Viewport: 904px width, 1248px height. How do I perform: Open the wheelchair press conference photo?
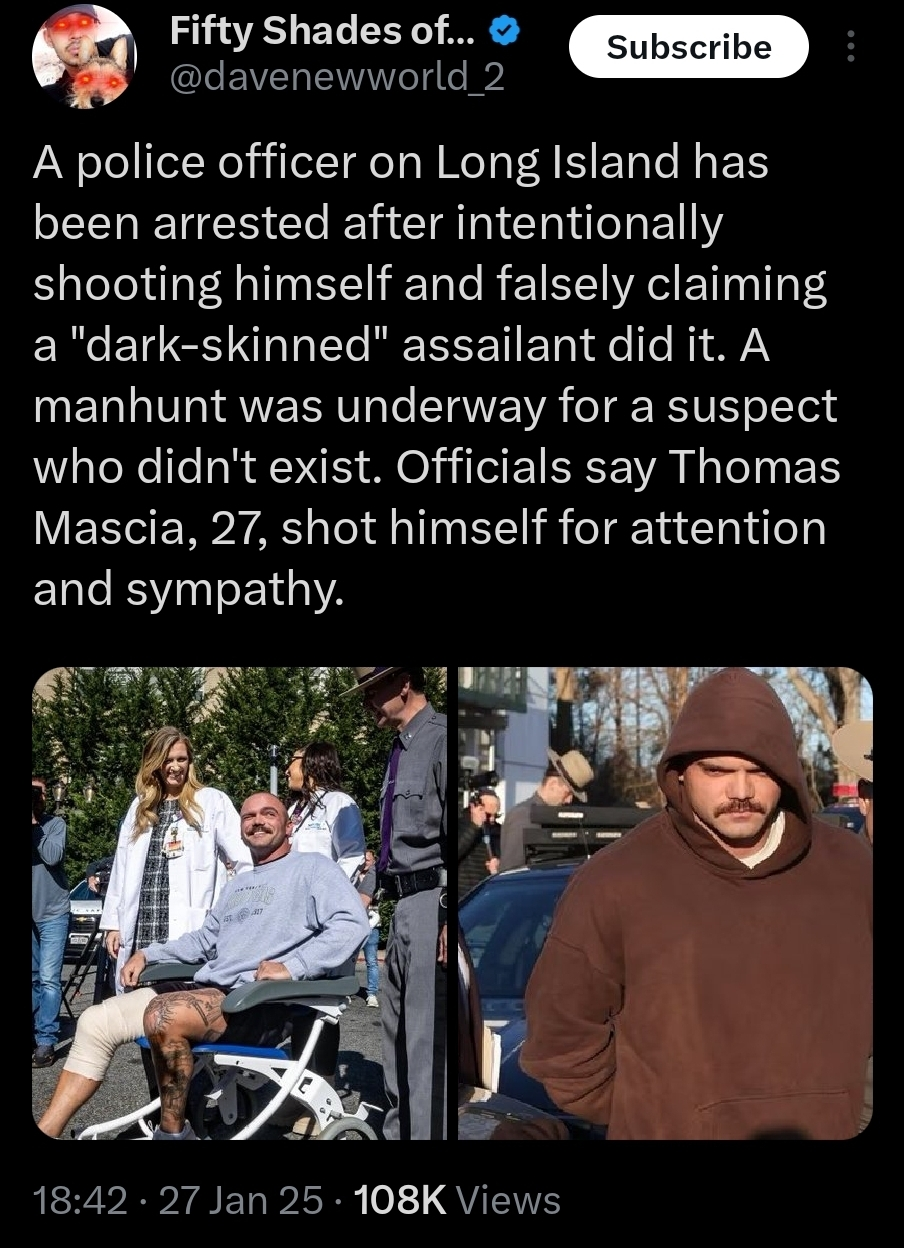(240, 903)
